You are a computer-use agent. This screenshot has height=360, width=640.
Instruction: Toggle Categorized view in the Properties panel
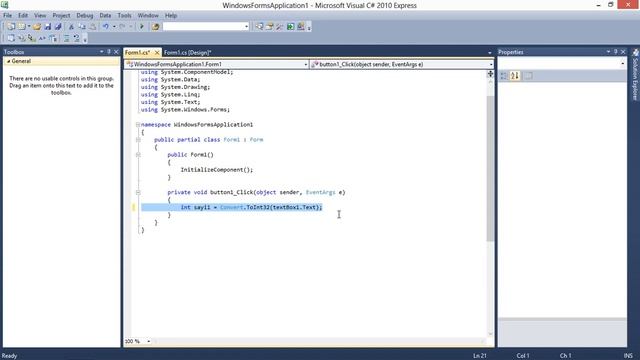click(504, 76)
